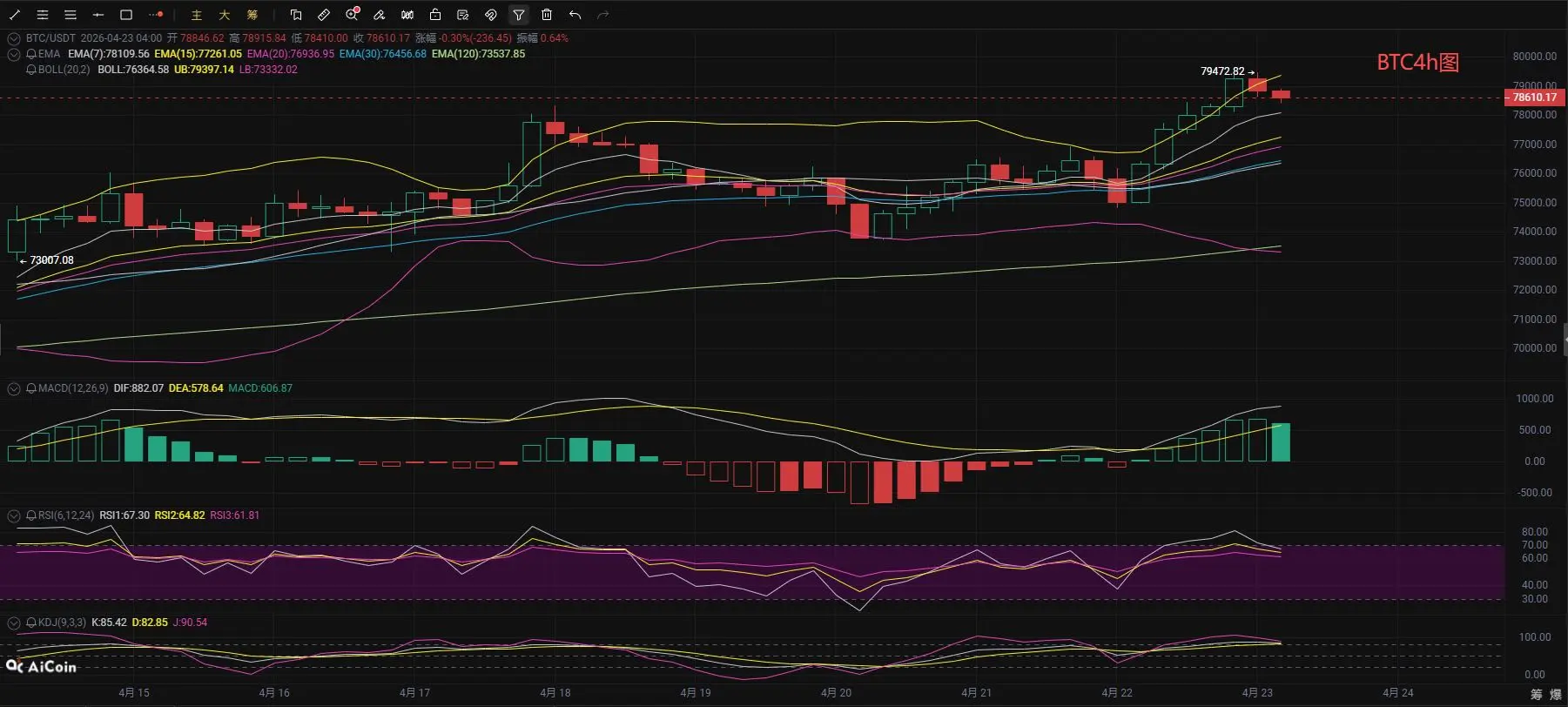Activate the zoom magnifier tool
1568x707 pixels.
coord(352,15)
